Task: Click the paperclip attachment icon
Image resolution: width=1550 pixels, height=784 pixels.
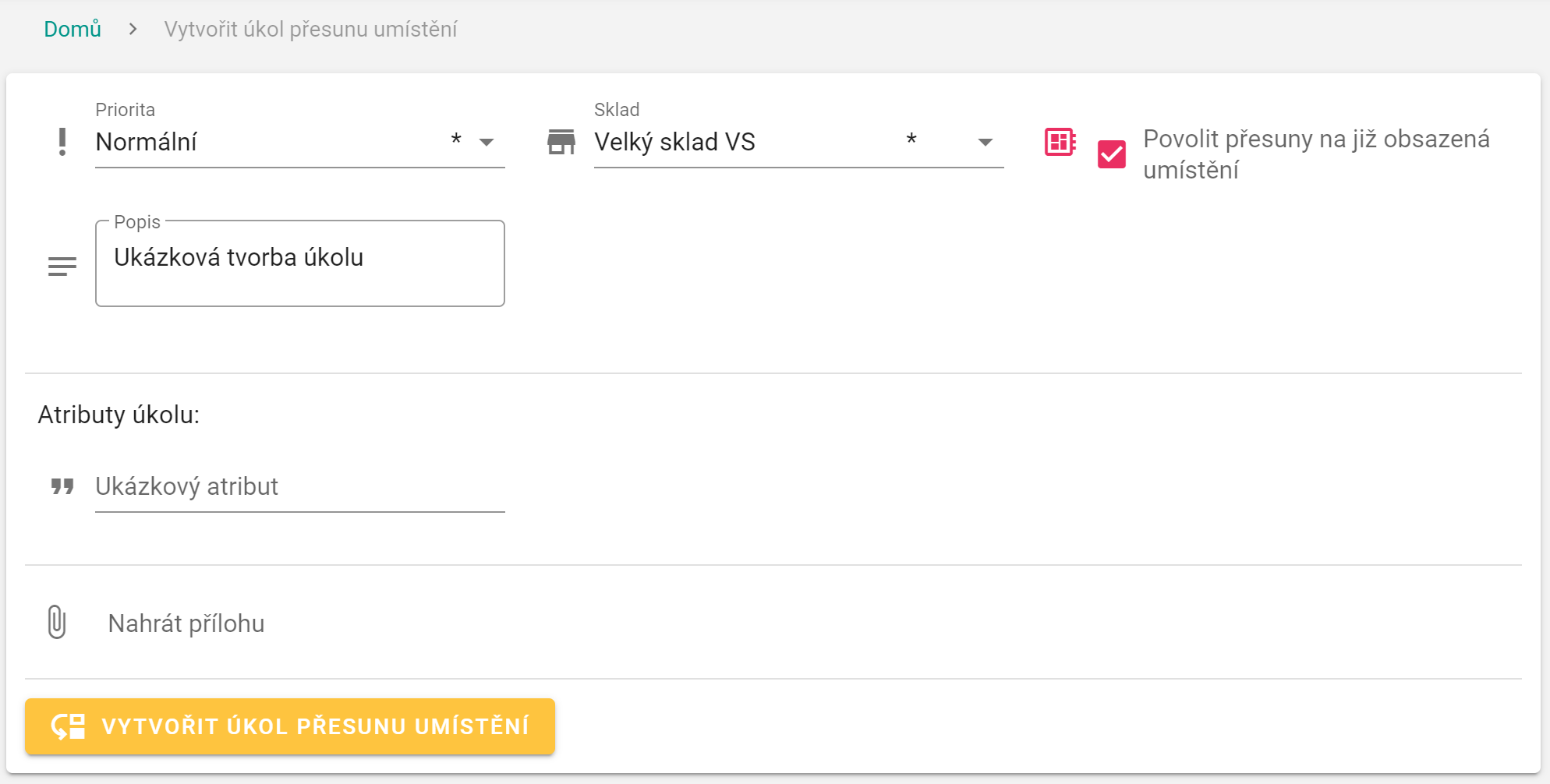Action: coord(57,622)
